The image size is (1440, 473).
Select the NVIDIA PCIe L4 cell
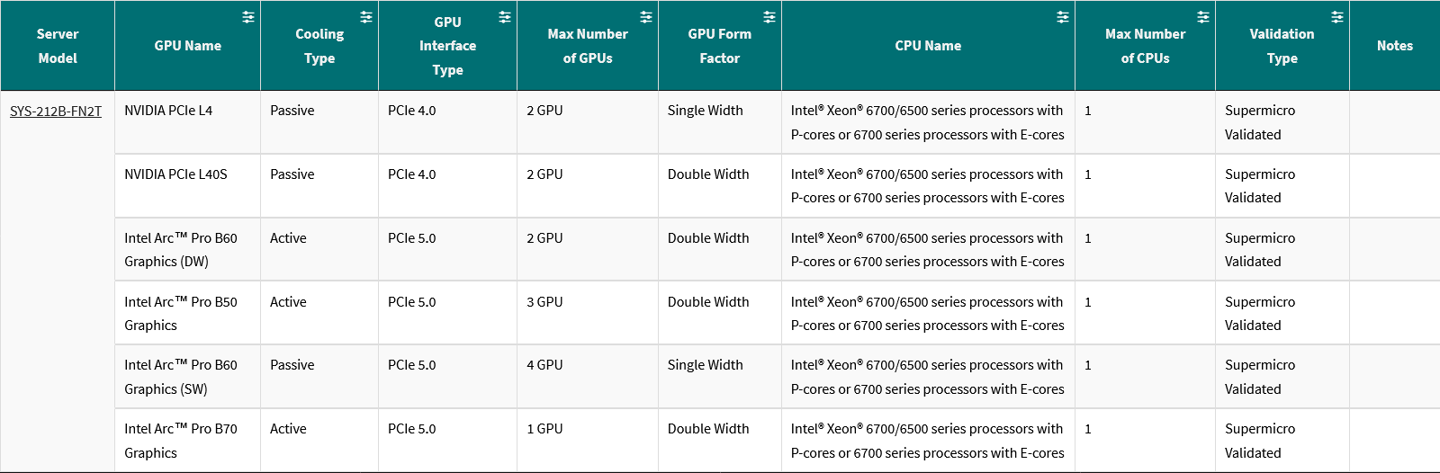coord(168,111)
